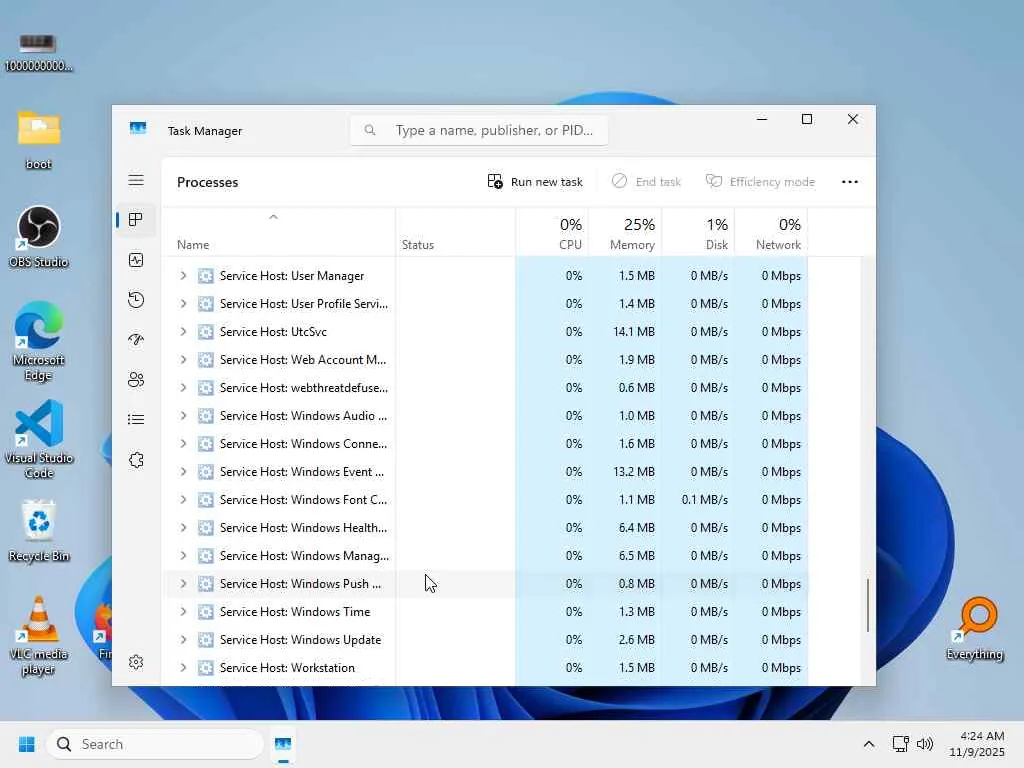The height and width of the screenshot is (768, 1024).
Task: Open VLC media player desktop shortcut
Action: click(39, 635)
